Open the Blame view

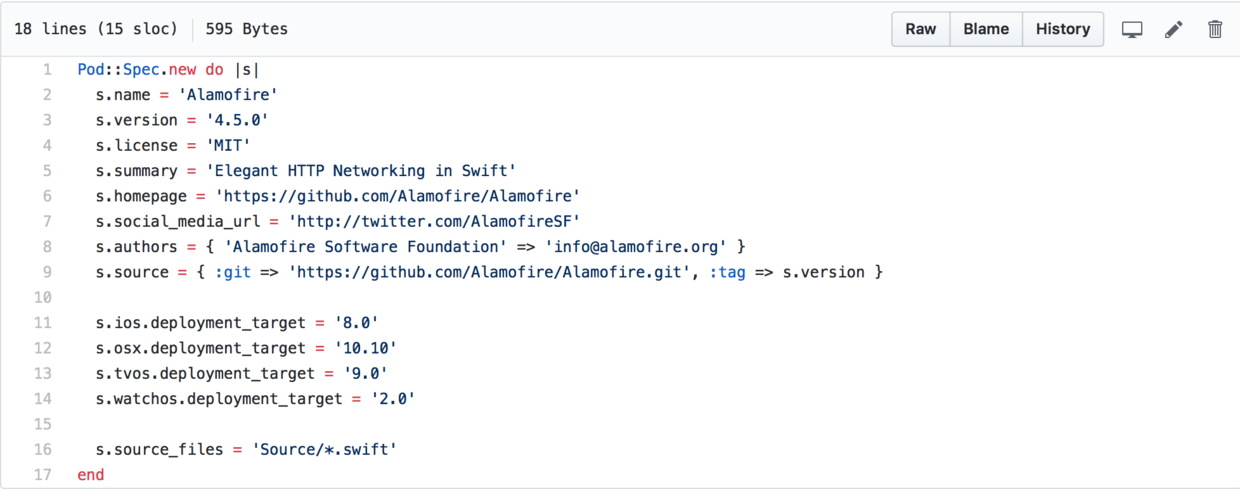[986, 29]
